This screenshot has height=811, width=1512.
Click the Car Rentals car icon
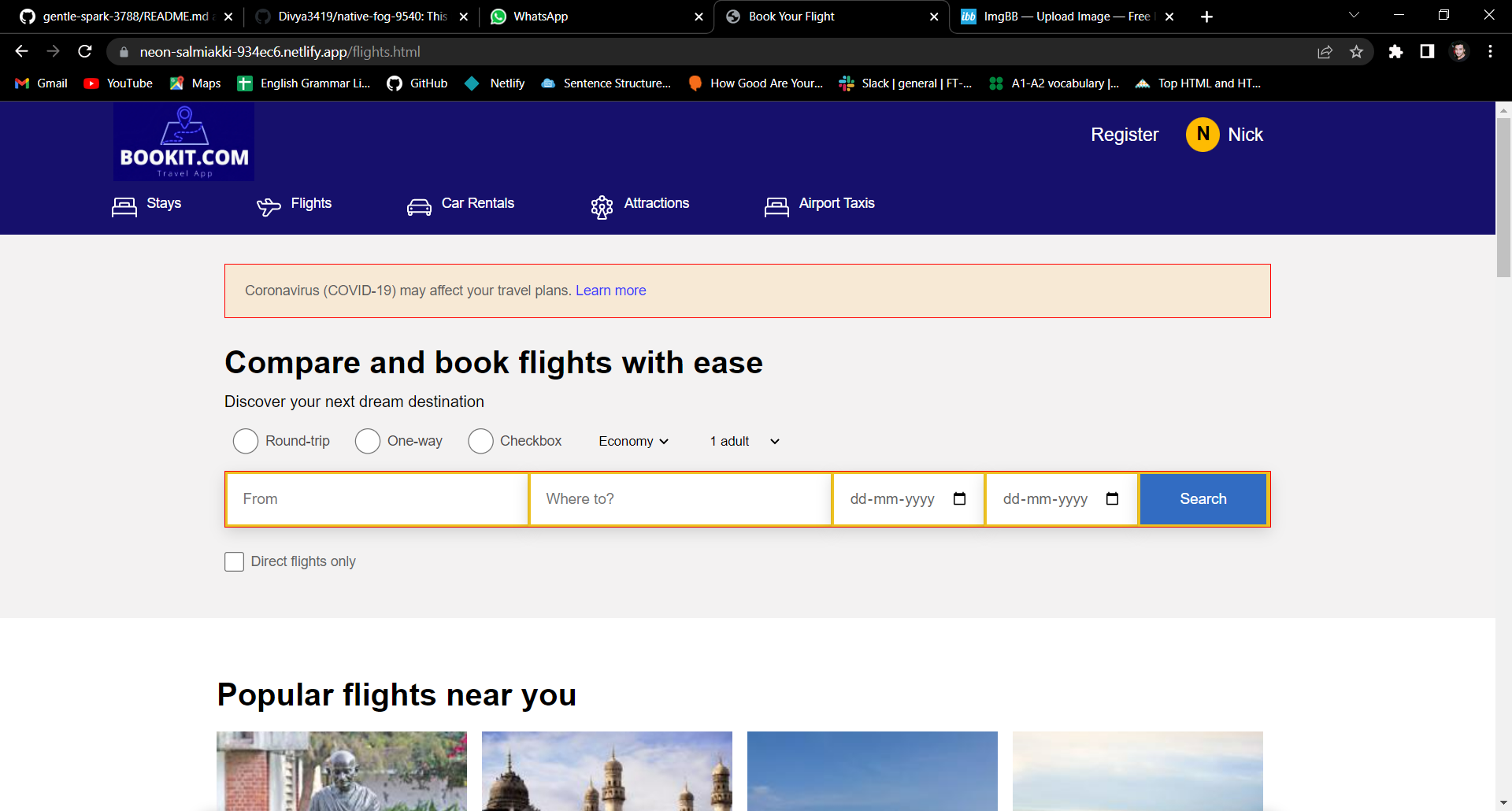419,206
